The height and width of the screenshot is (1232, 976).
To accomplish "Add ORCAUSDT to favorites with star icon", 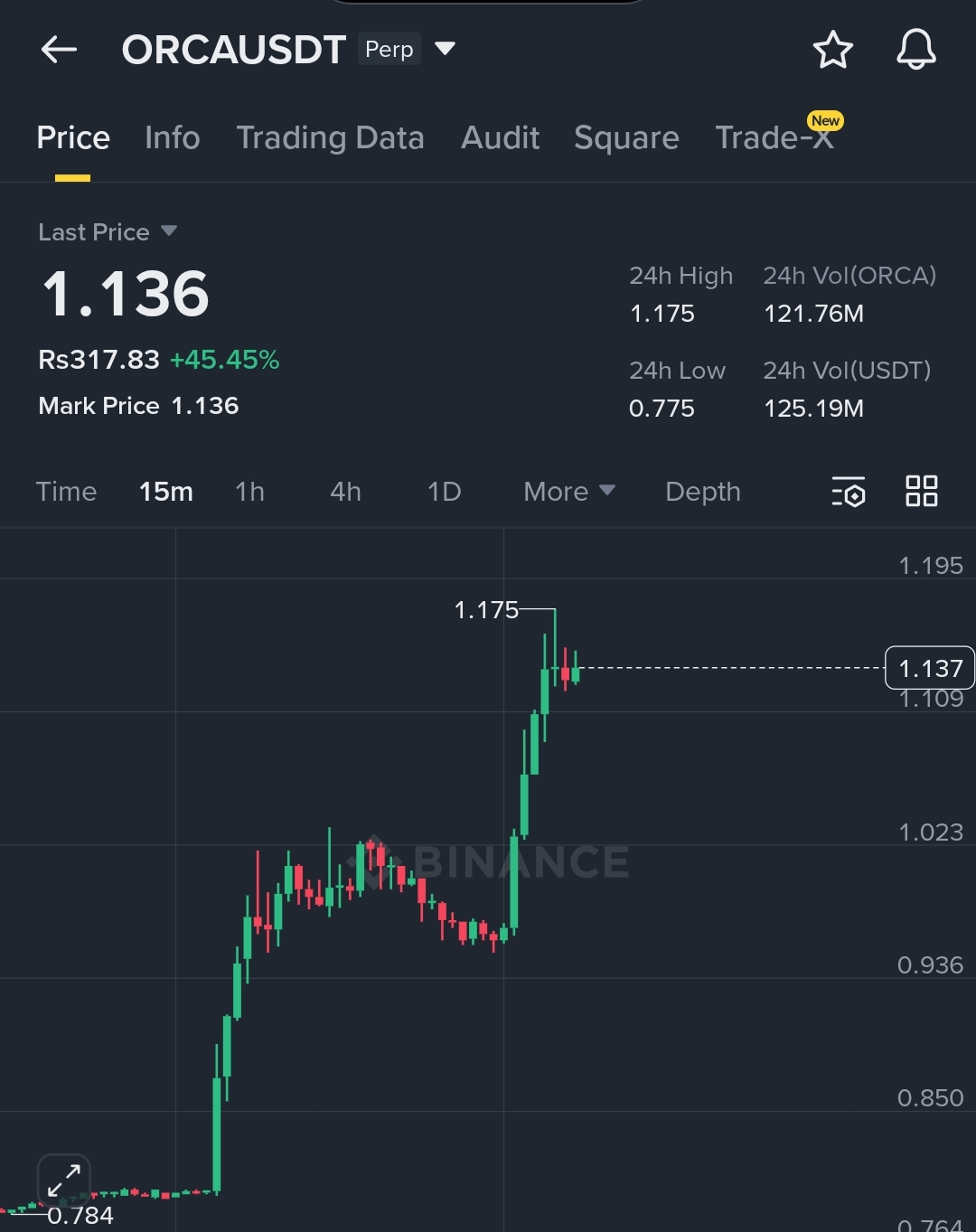I will 832,50.
